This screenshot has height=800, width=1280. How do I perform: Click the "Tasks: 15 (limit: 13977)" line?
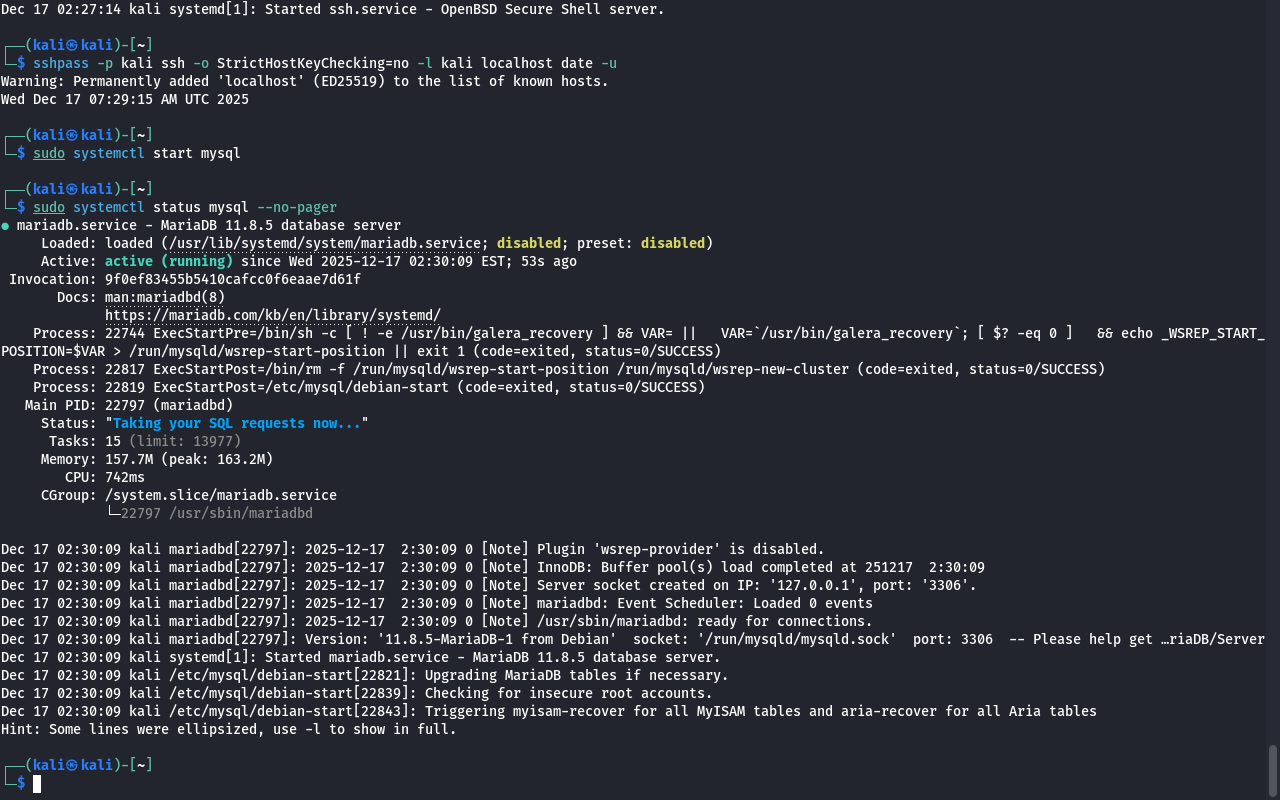[x=144, y=441]
